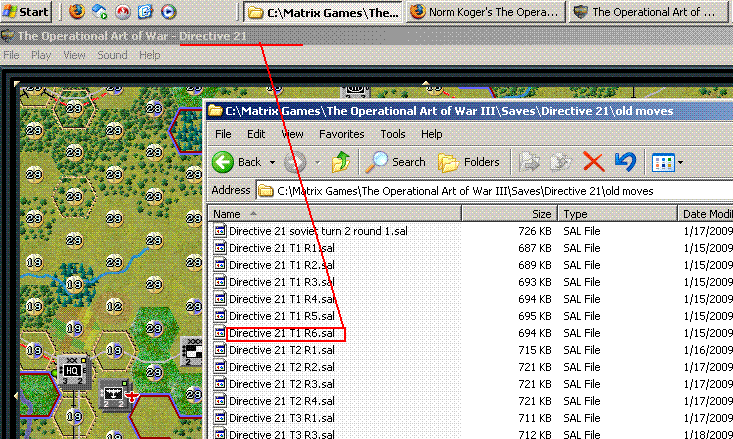Image resolution: width=733 pixels, height=439 pixels.
Task: Click the green Back arrow icon
Action: pos(223,162)
